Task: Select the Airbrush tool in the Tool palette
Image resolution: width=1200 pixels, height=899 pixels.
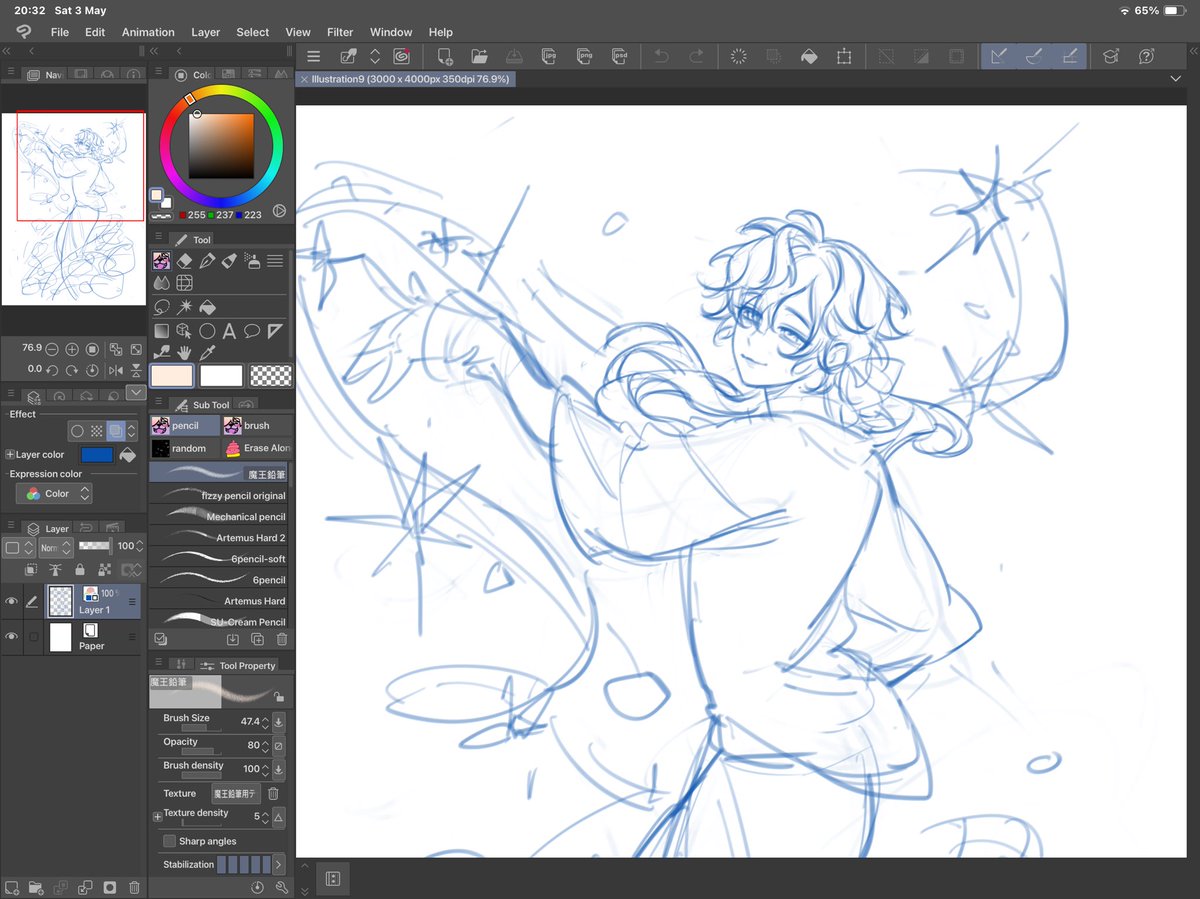Action: click(x=252, y=261)
